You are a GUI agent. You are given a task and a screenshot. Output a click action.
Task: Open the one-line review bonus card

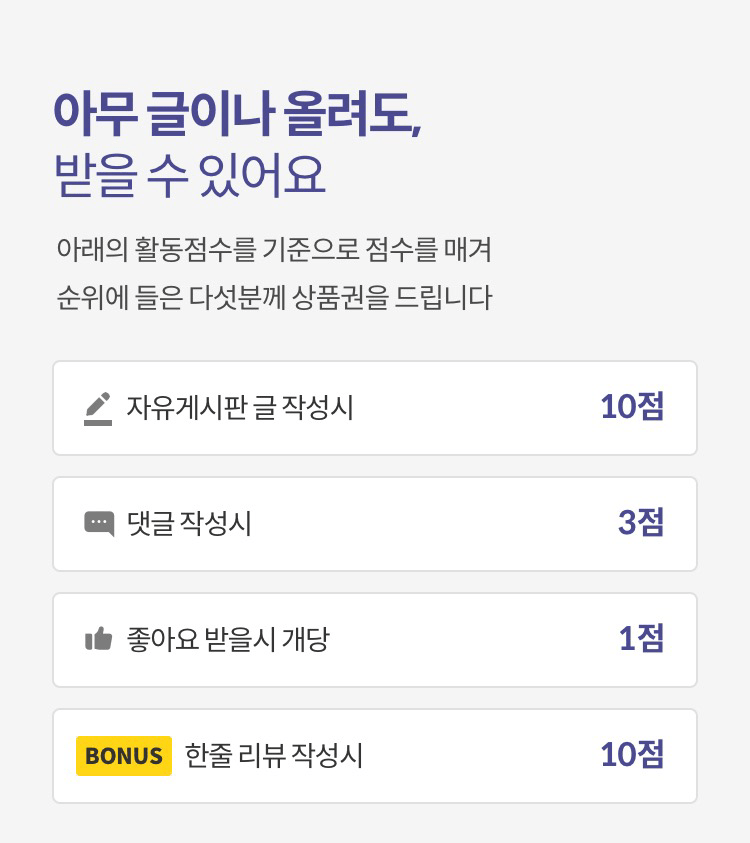click(x=375, y=756)
